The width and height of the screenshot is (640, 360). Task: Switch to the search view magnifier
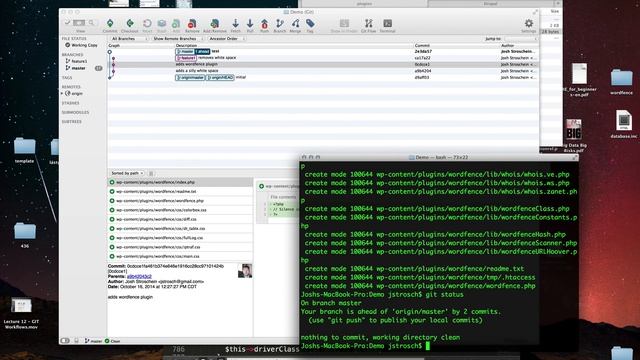pos(92,23)
